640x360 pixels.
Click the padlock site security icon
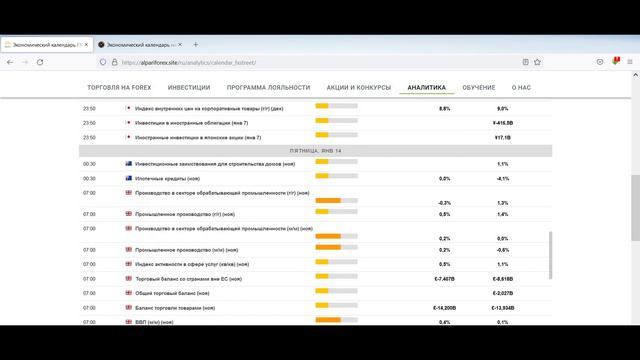[x=115, y=62]
